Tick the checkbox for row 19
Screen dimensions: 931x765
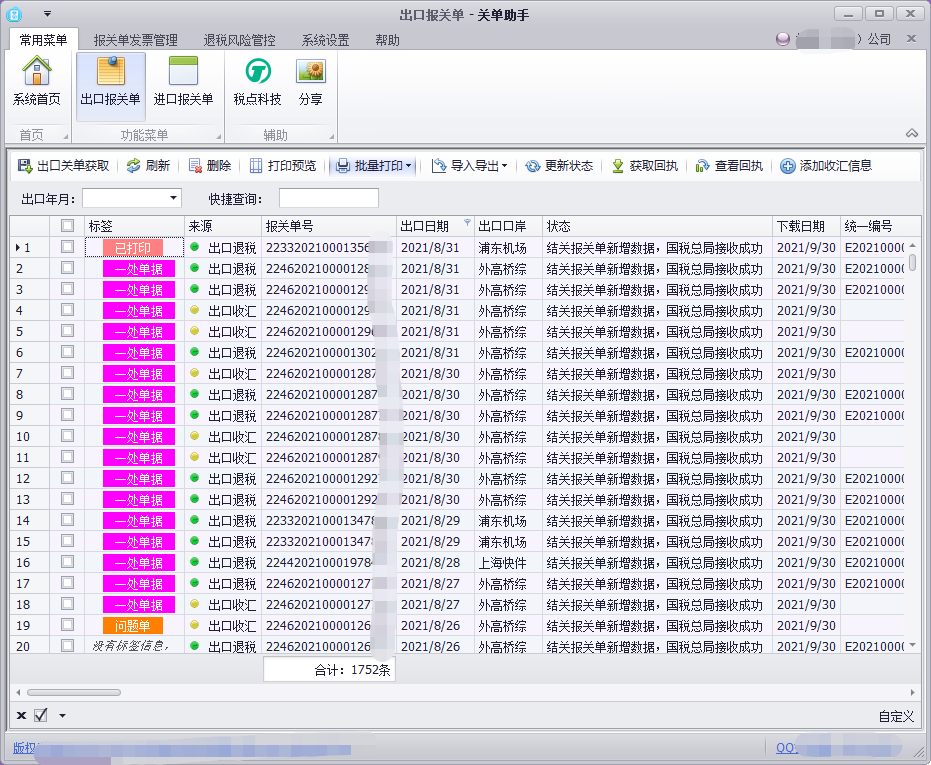(x=67, y=625)
